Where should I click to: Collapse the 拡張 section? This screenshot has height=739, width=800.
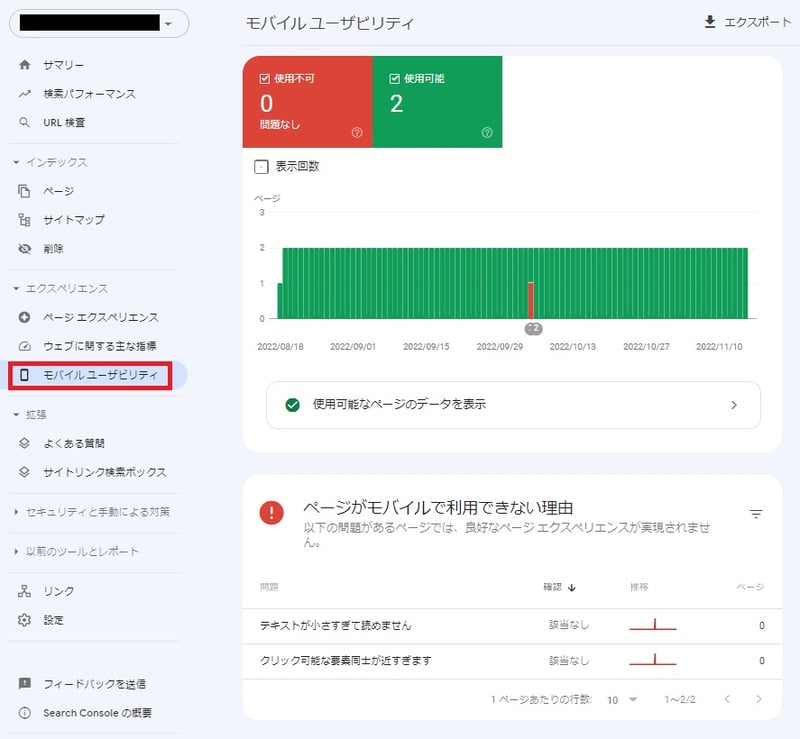[x=16, y=414]
